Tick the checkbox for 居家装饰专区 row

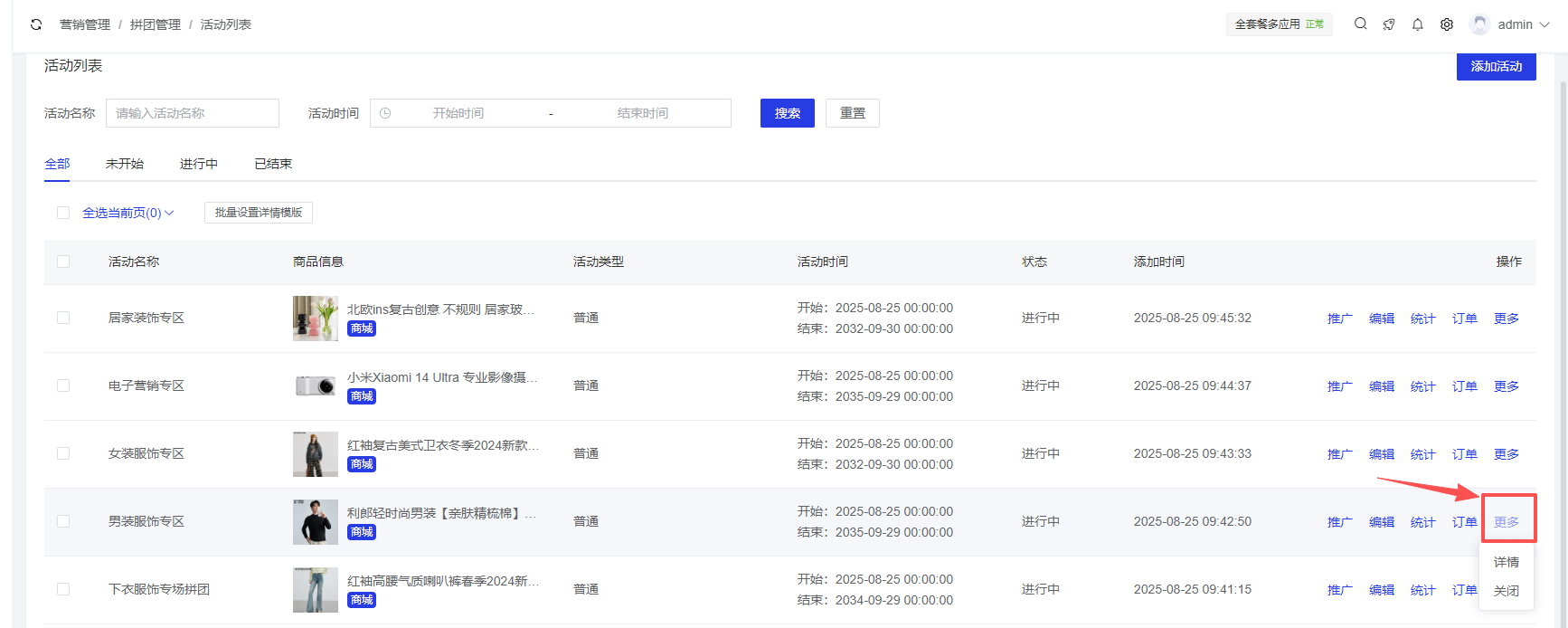coord(63,318)
